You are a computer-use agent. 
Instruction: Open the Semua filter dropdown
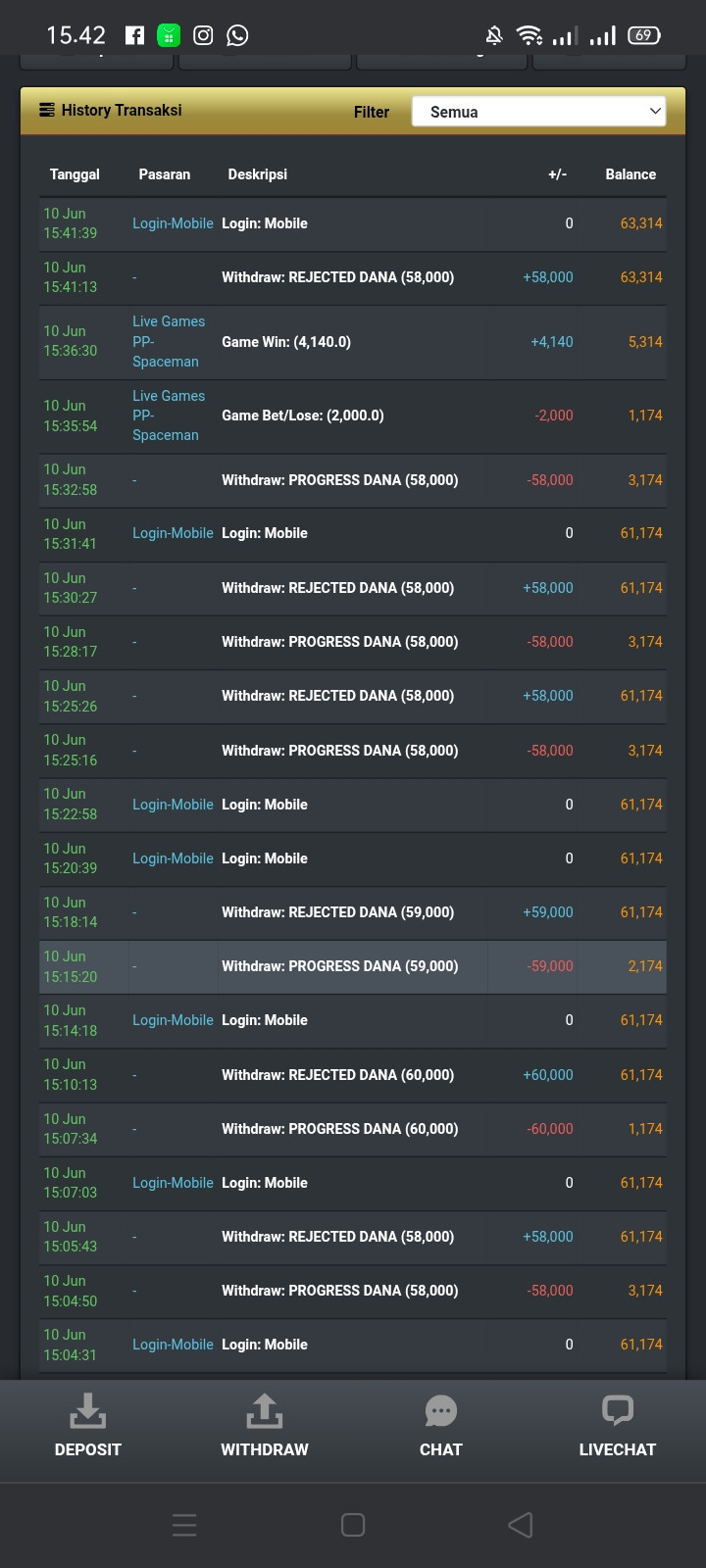point(538,112)
